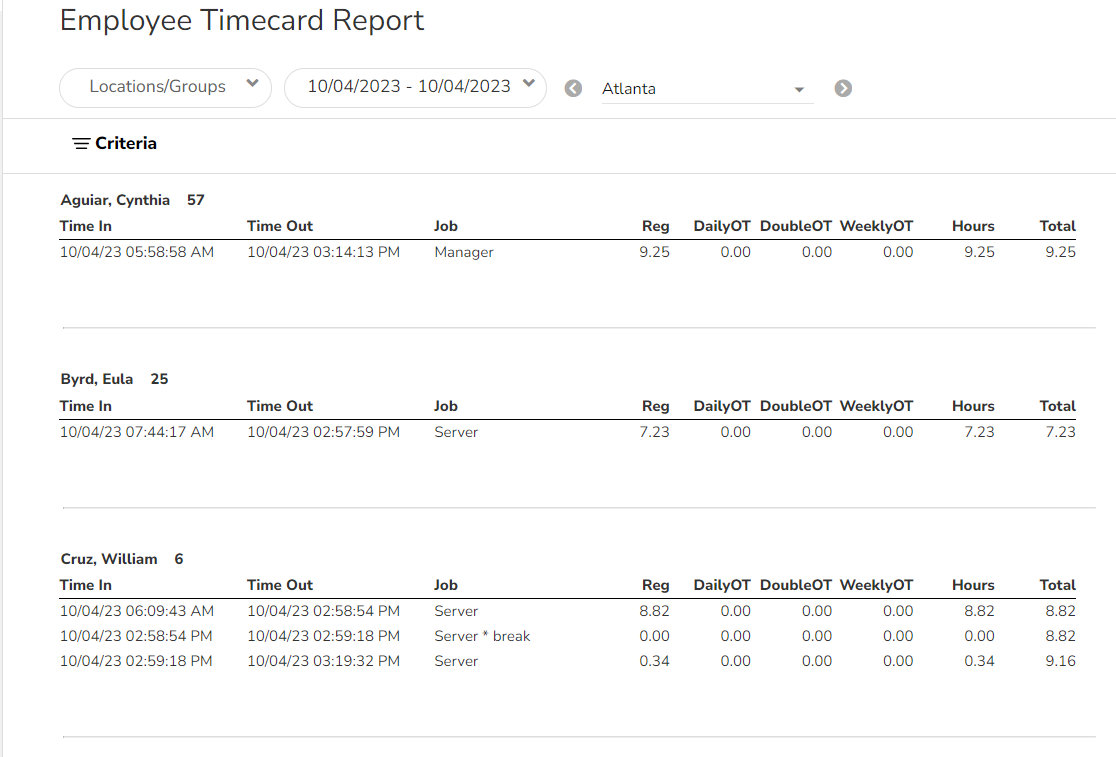Click the Employee Timecard Report title

242,21
